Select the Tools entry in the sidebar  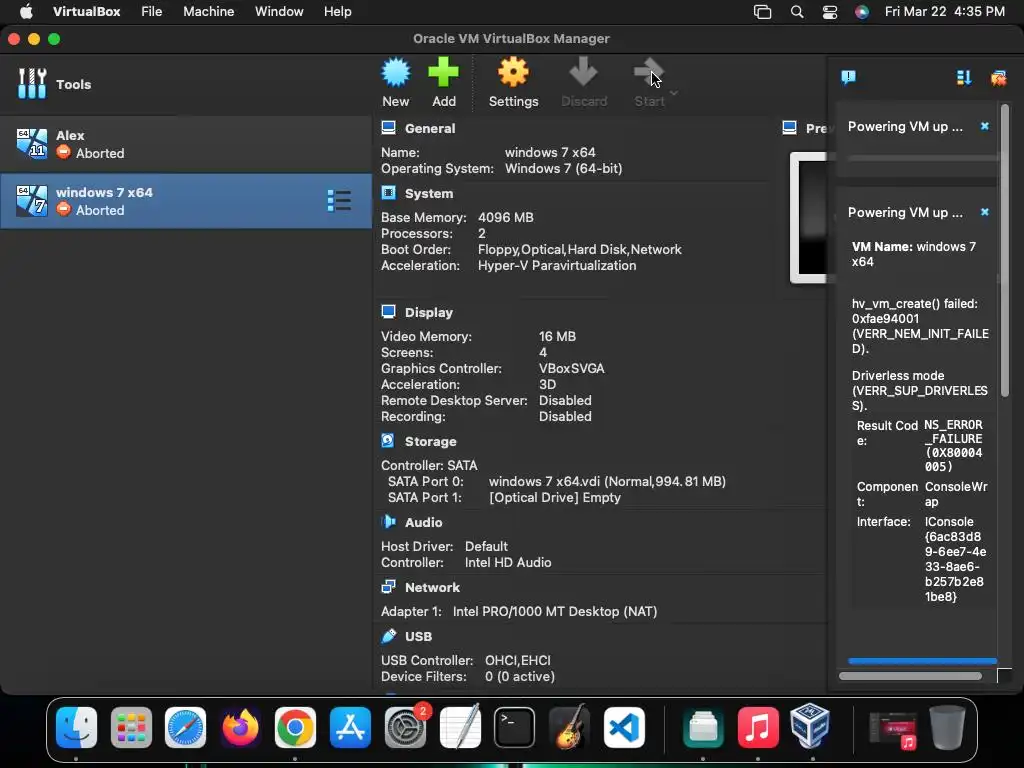(x=185, y=84)
